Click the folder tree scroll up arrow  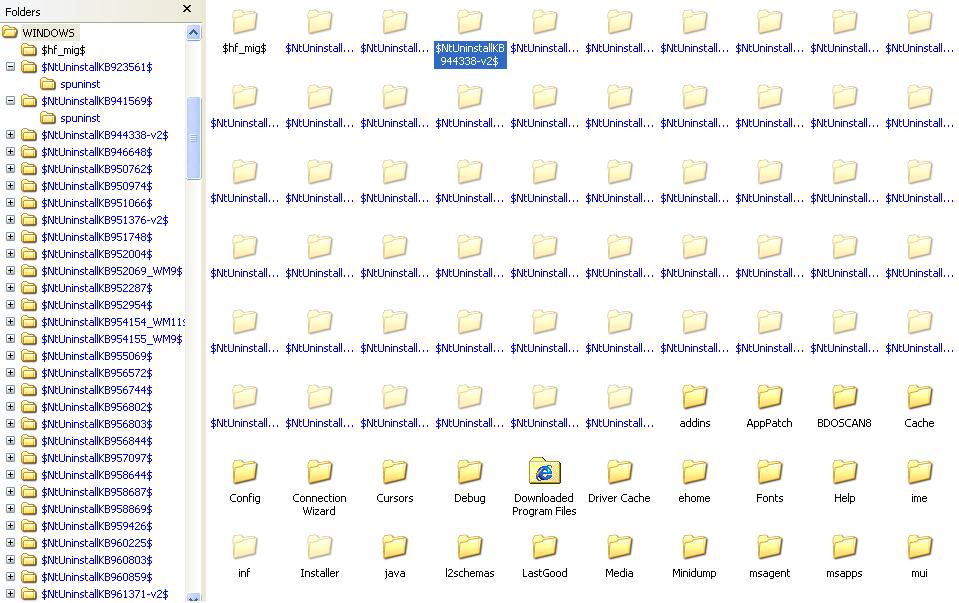pyautogui.click(x=193, y=32)
